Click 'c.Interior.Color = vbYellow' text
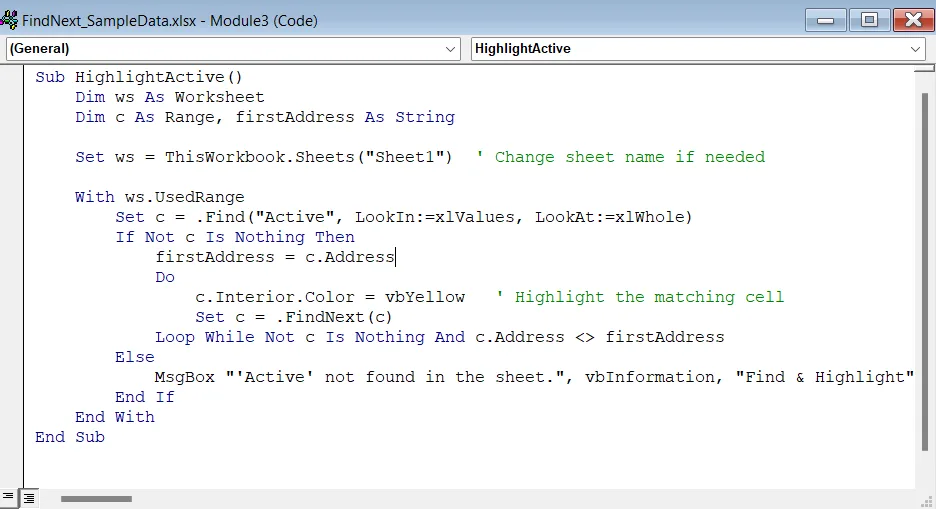 [x=330, y=297]
